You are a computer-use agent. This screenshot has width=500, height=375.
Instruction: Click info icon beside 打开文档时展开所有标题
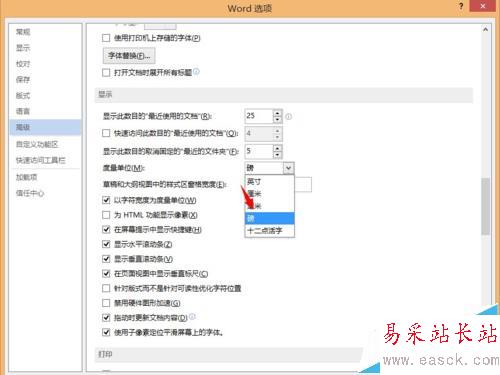coord(196,72)
